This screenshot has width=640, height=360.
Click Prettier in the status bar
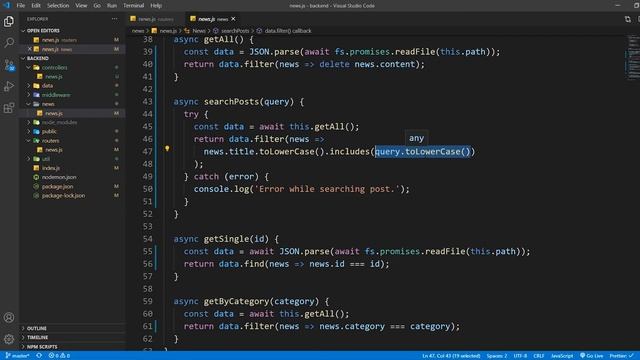coord(621,356)
